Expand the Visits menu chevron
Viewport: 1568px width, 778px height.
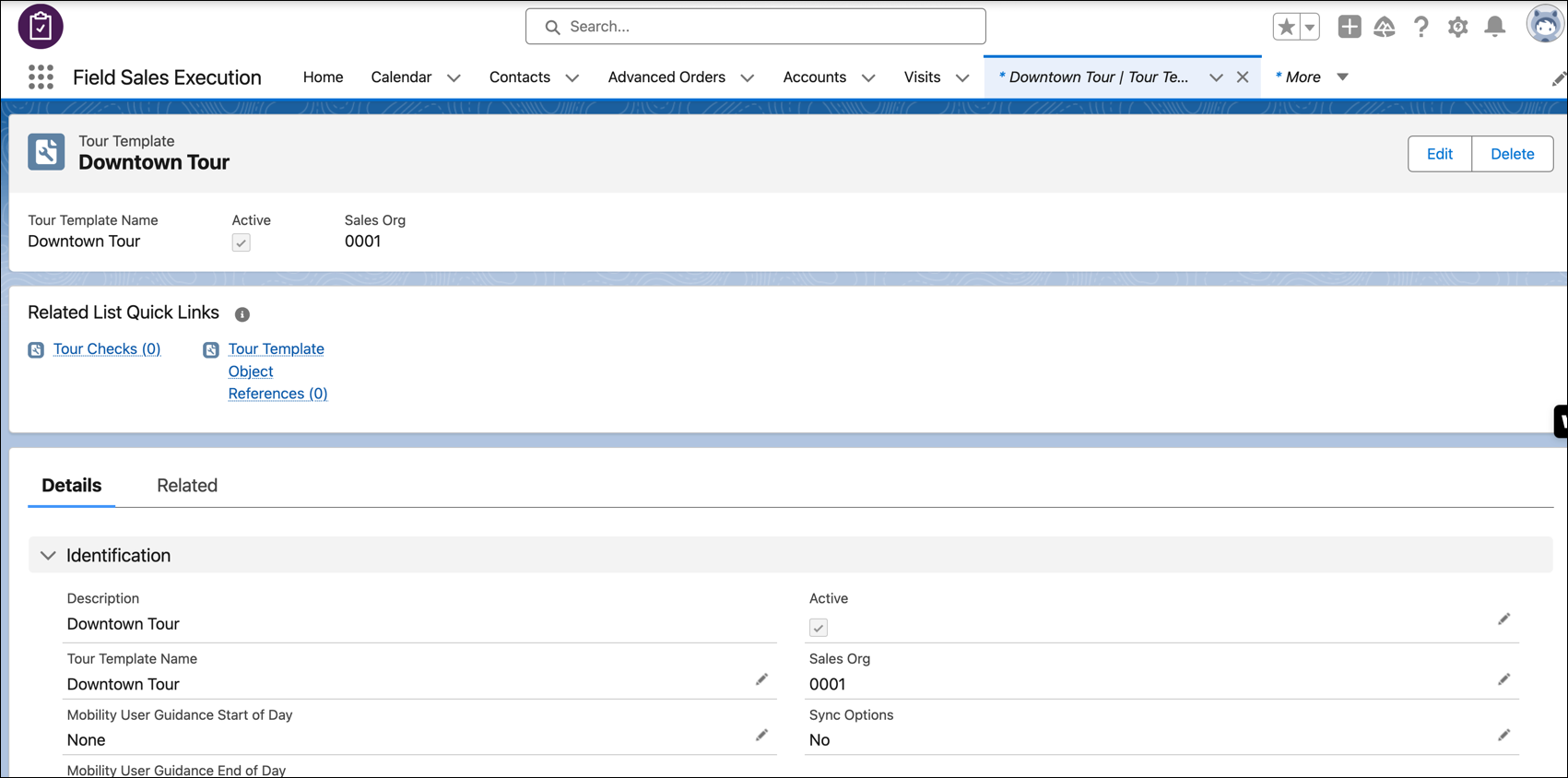[962, 78]
